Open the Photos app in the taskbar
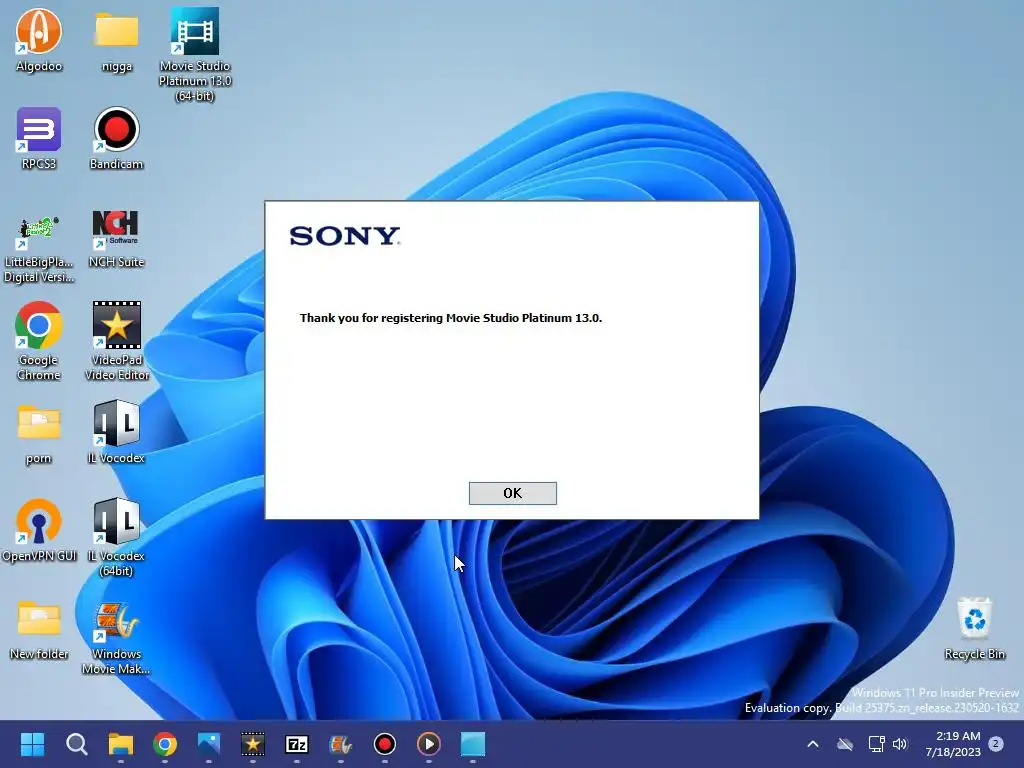 point(209,744)
